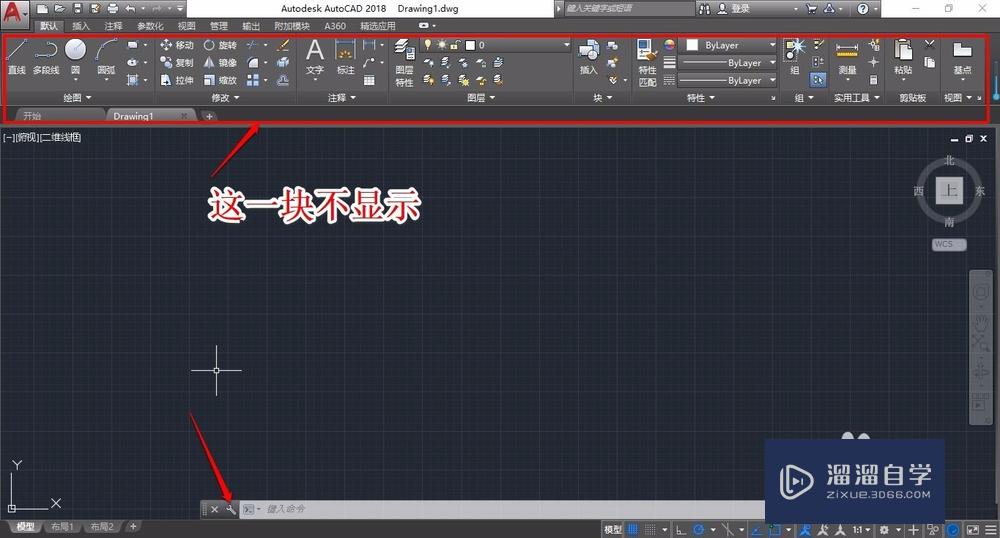This screenshot has height=538, width=1000.
Task: Toggle ortho mode in status bar
Action: 681,530
